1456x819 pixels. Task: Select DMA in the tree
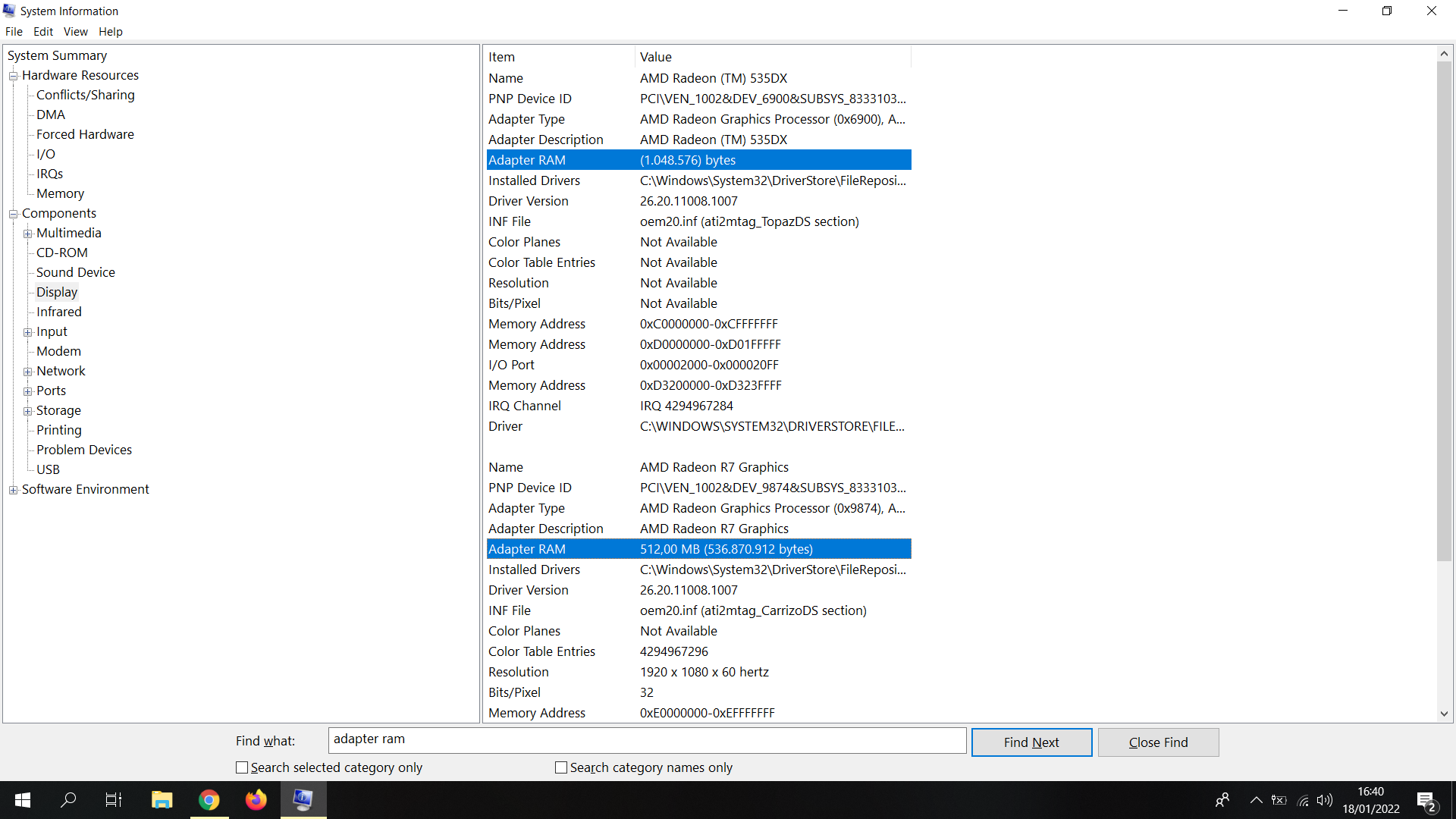[51, 115]
